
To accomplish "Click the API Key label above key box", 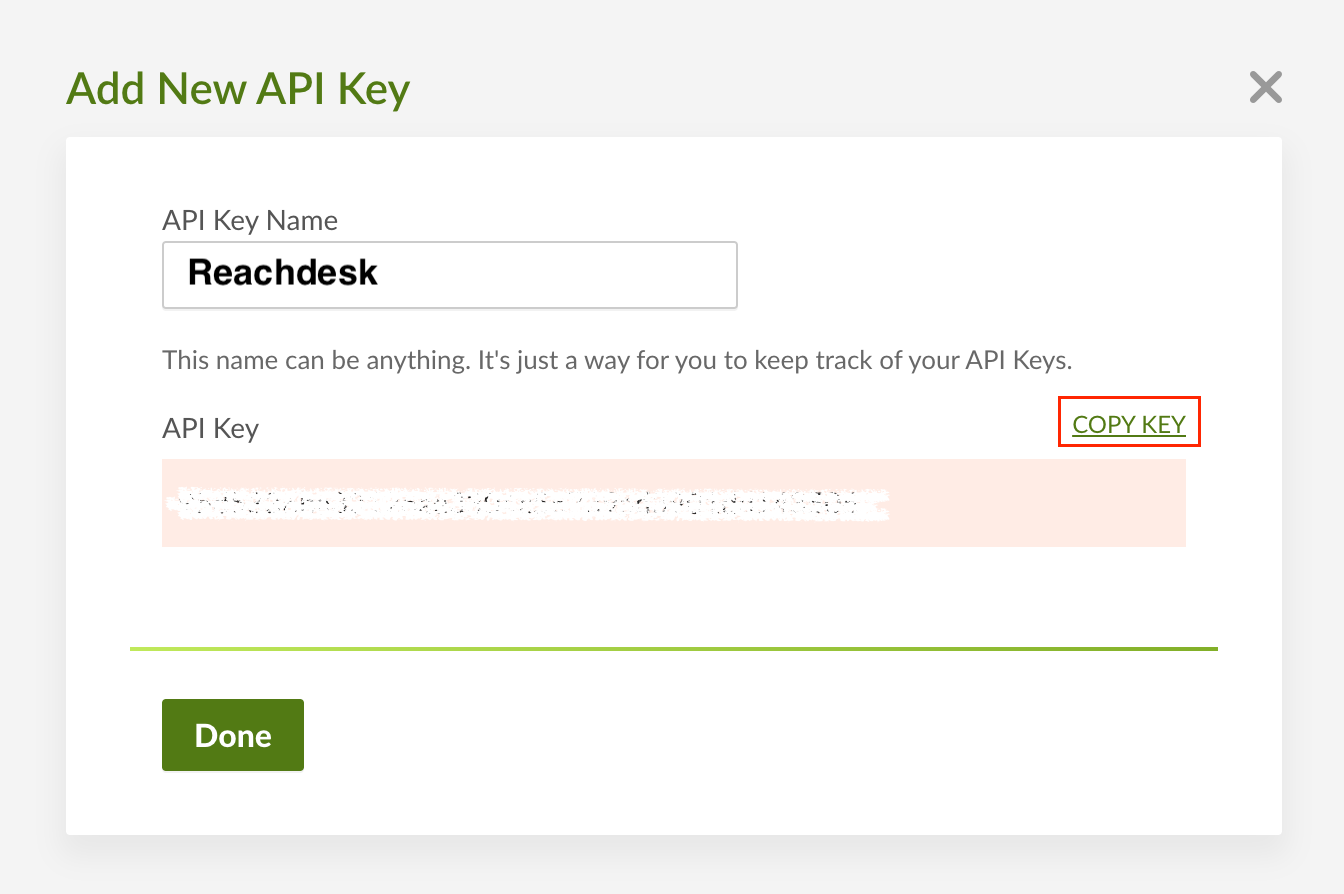I will (210, 428).
